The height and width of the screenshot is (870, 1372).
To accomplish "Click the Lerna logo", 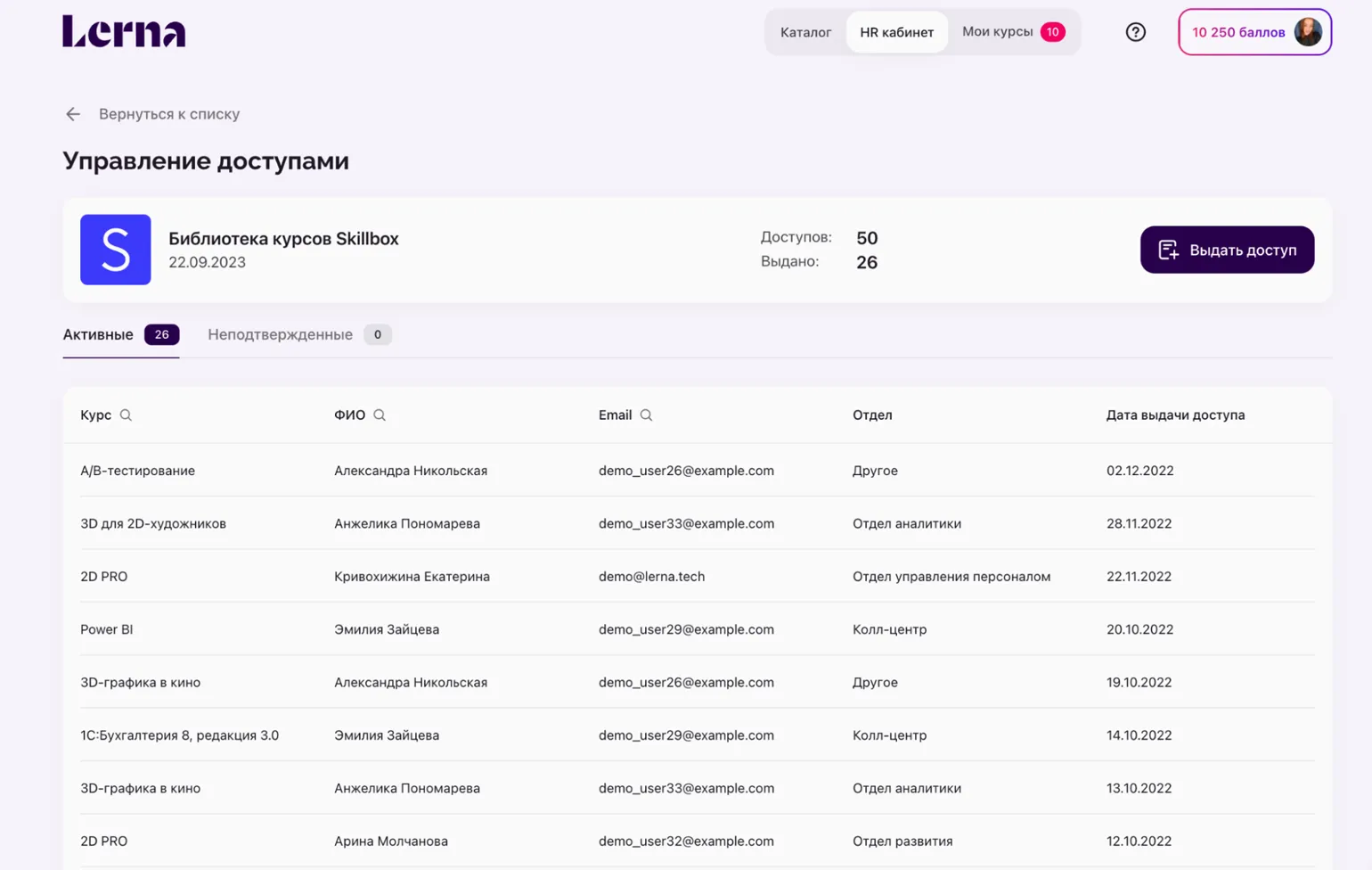I will point(124,31).
